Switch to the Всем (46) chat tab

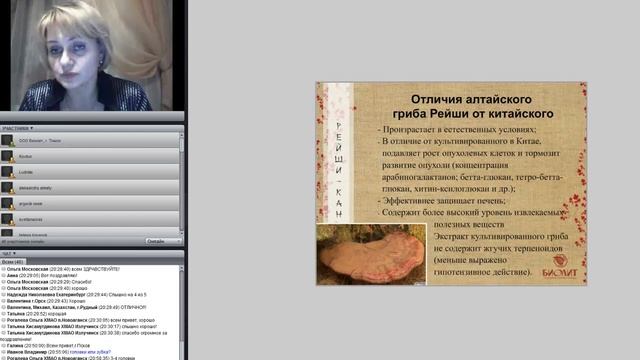[x=13, y=262]
